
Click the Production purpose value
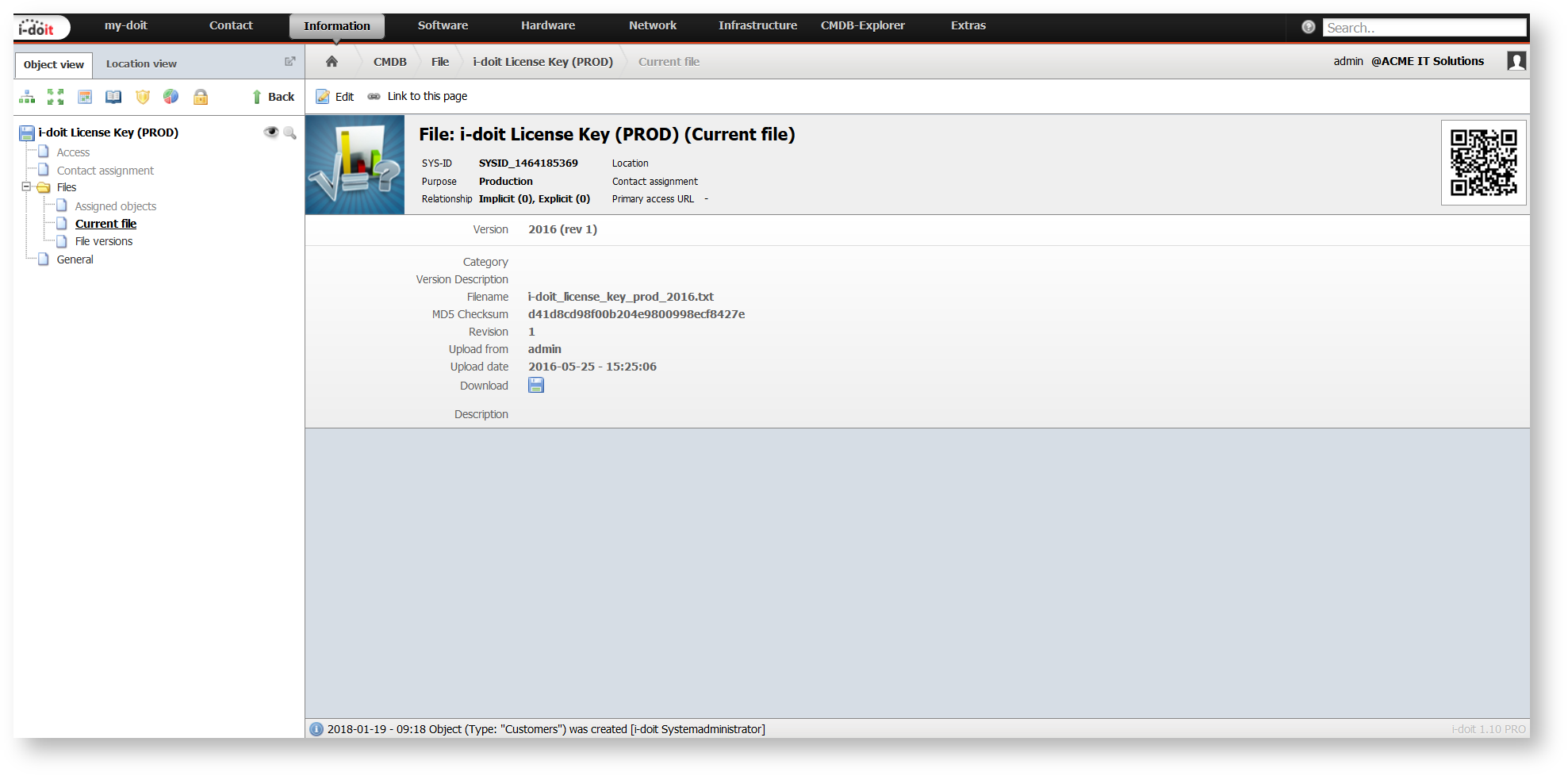coord(506,182)
